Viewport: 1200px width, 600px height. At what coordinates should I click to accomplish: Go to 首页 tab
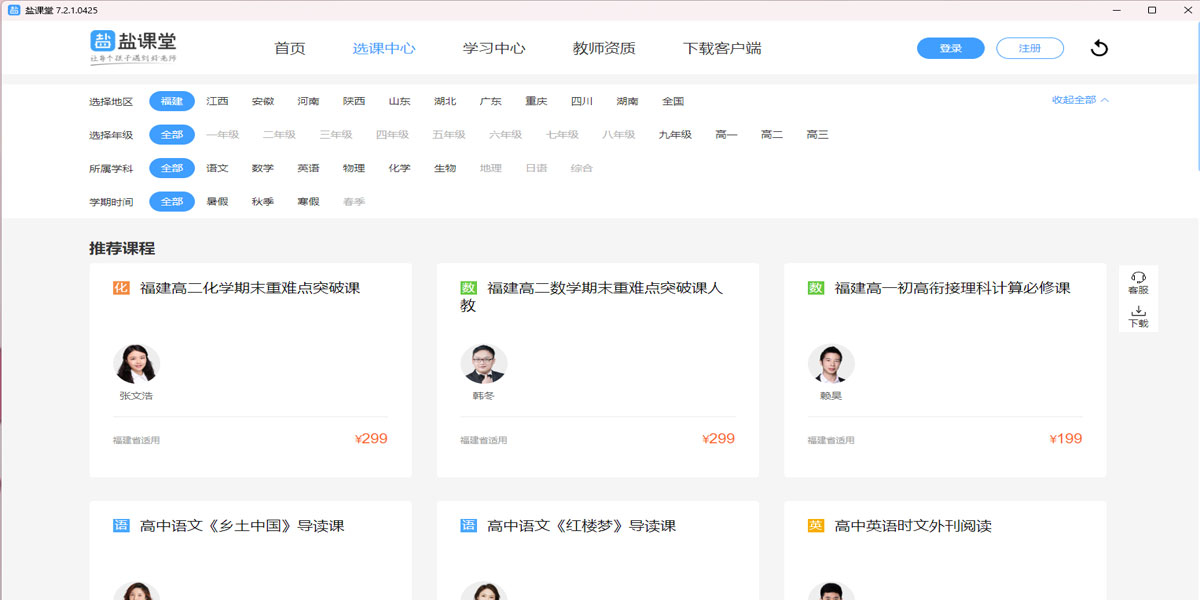pyautogui.click(x=290, y=48)
